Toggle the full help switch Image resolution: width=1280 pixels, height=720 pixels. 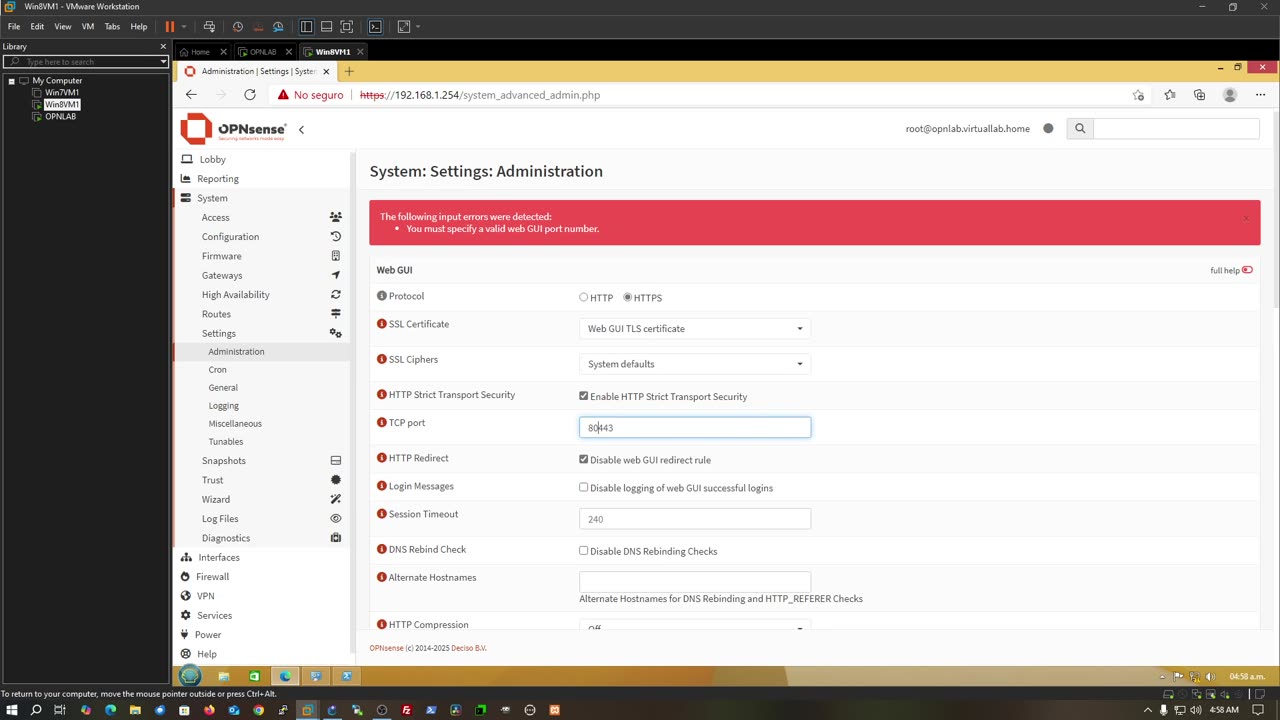1247,270
